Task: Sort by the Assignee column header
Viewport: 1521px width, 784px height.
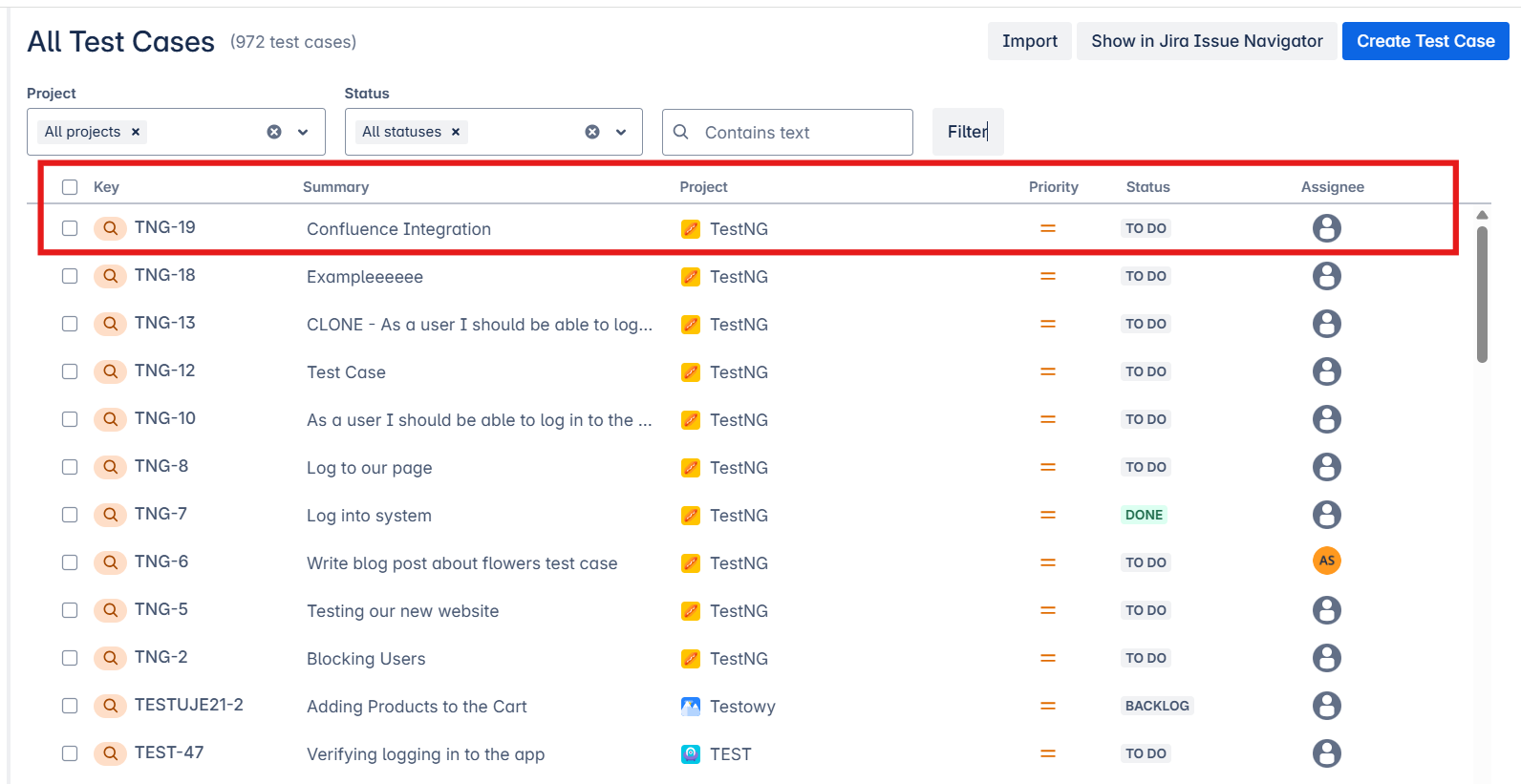Action: [1332, 187]
